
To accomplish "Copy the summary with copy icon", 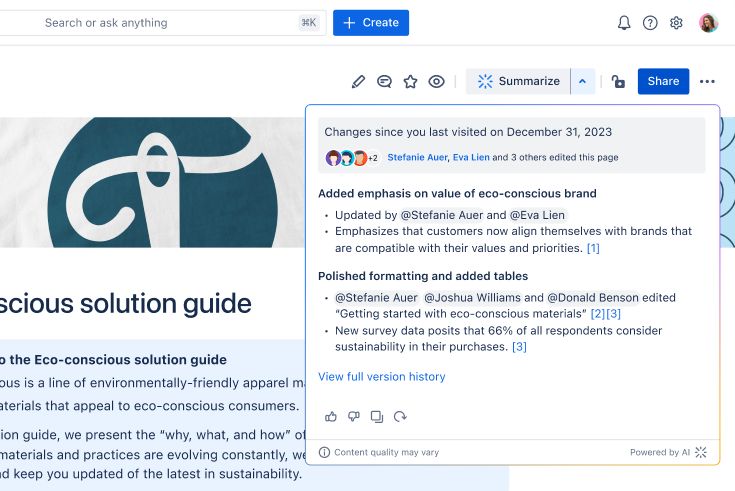I will (377, 416).
